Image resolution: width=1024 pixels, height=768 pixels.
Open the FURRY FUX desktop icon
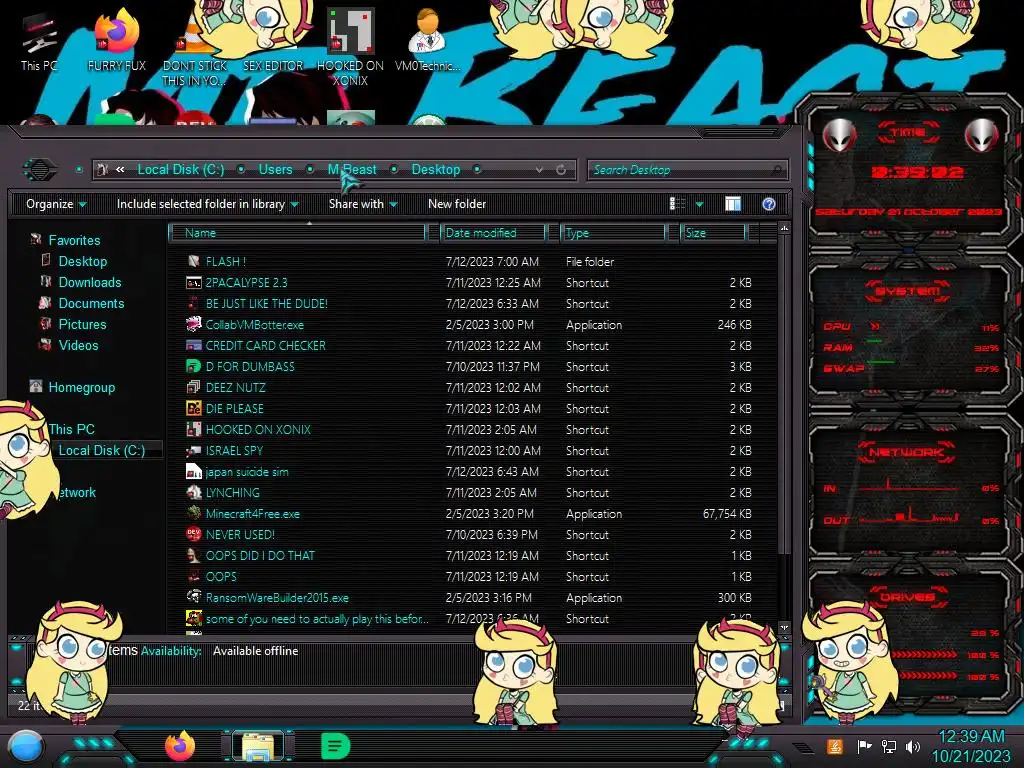pos(116,39)
